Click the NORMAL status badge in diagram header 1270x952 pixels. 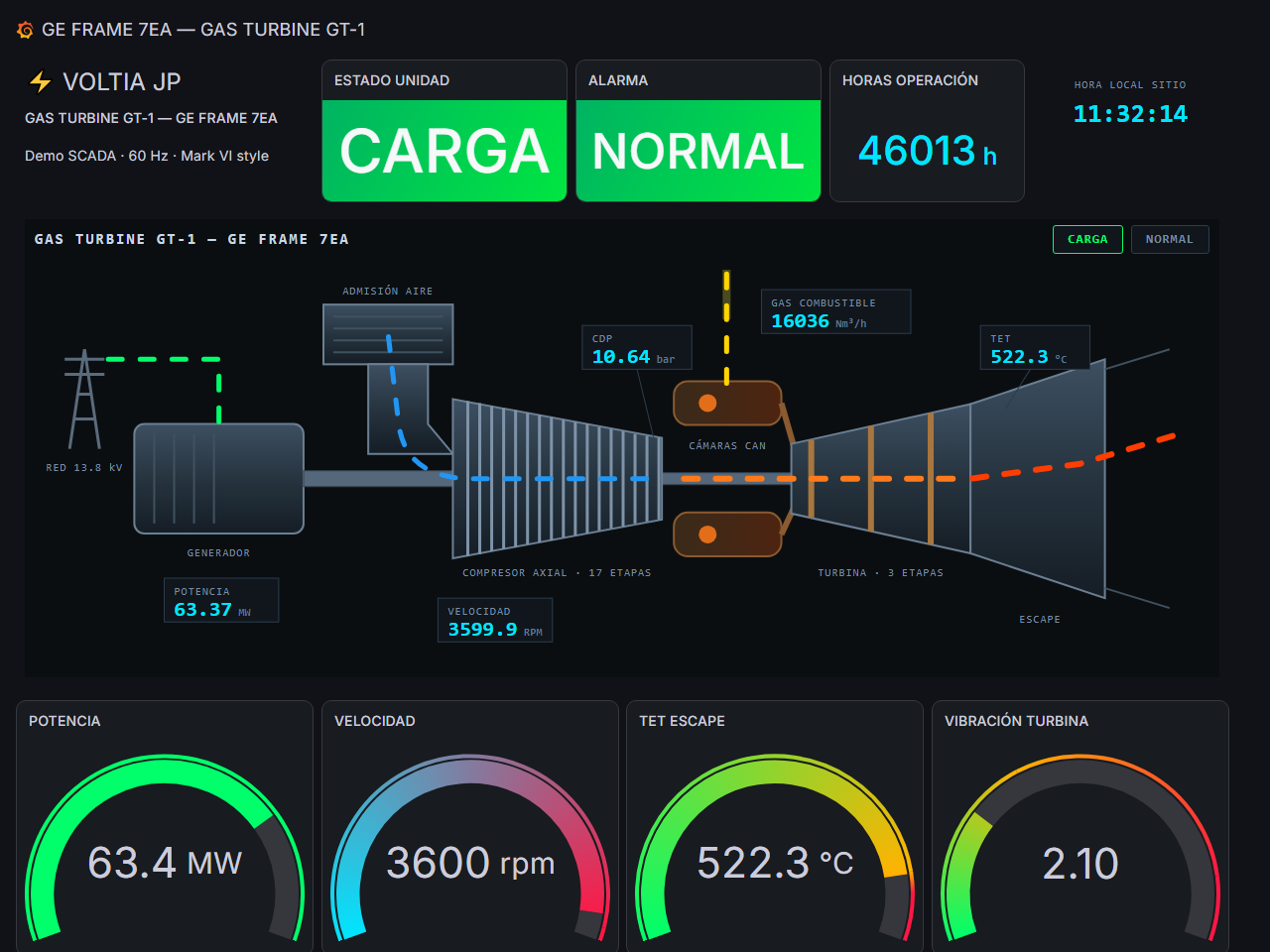(x=1170, y=239)
